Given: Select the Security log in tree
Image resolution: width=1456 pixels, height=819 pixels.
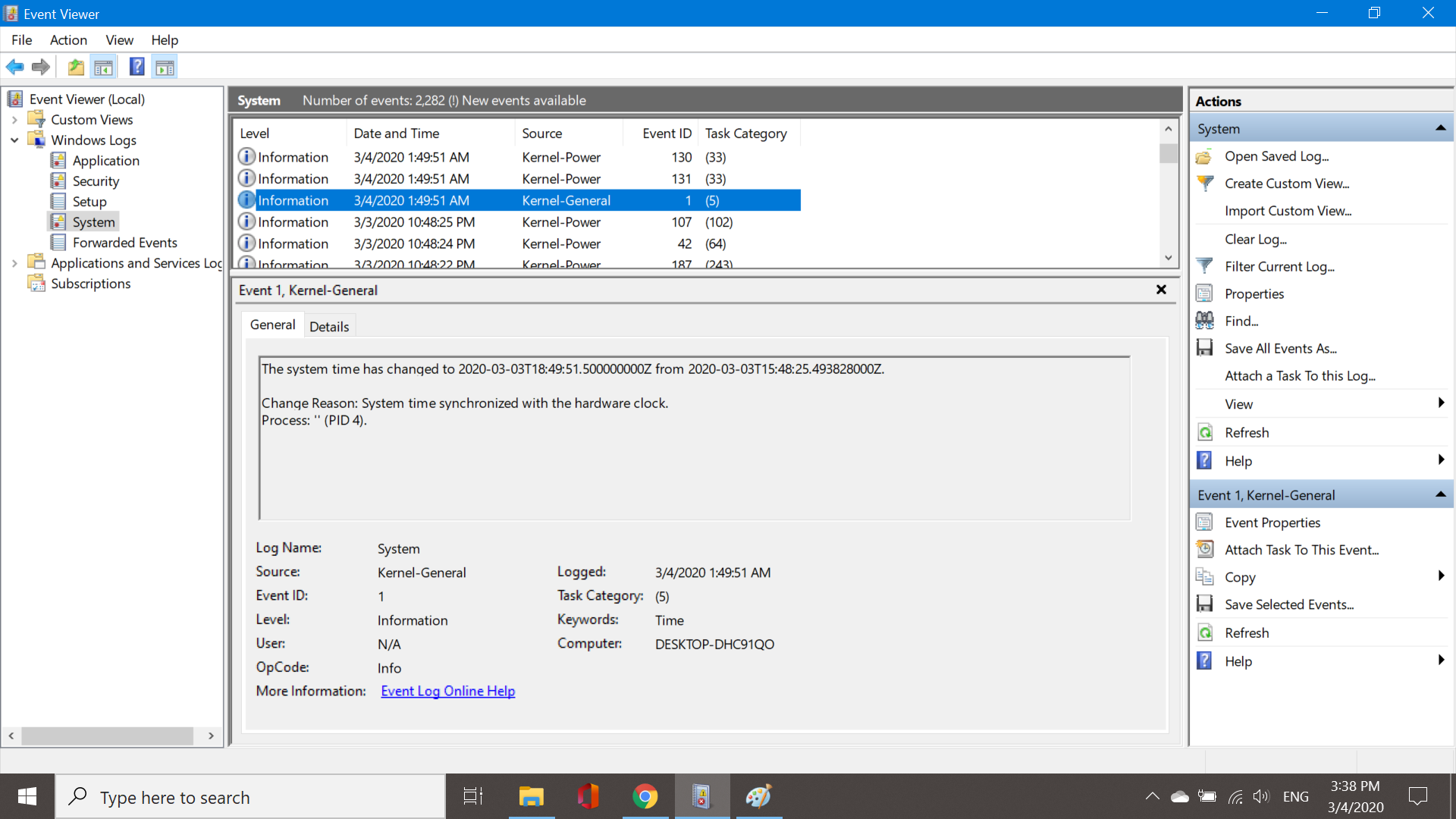Looking at the screenshot, I should click(x=96, y=181).
